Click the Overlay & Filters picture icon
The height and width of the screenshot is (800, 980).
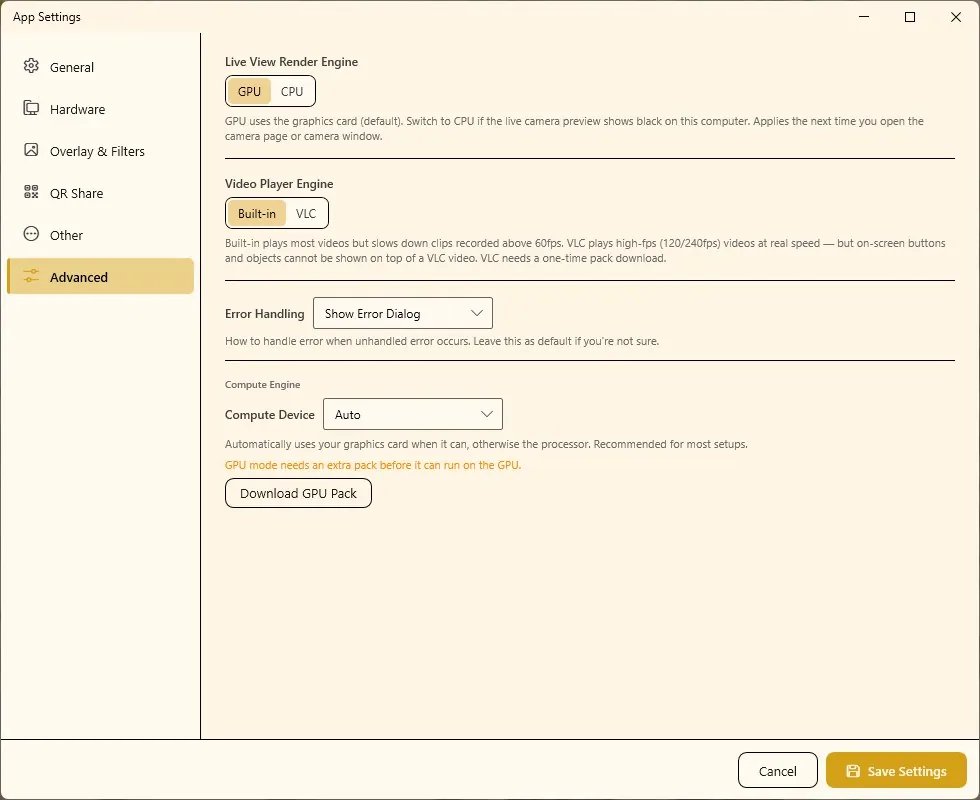point(31,150)
